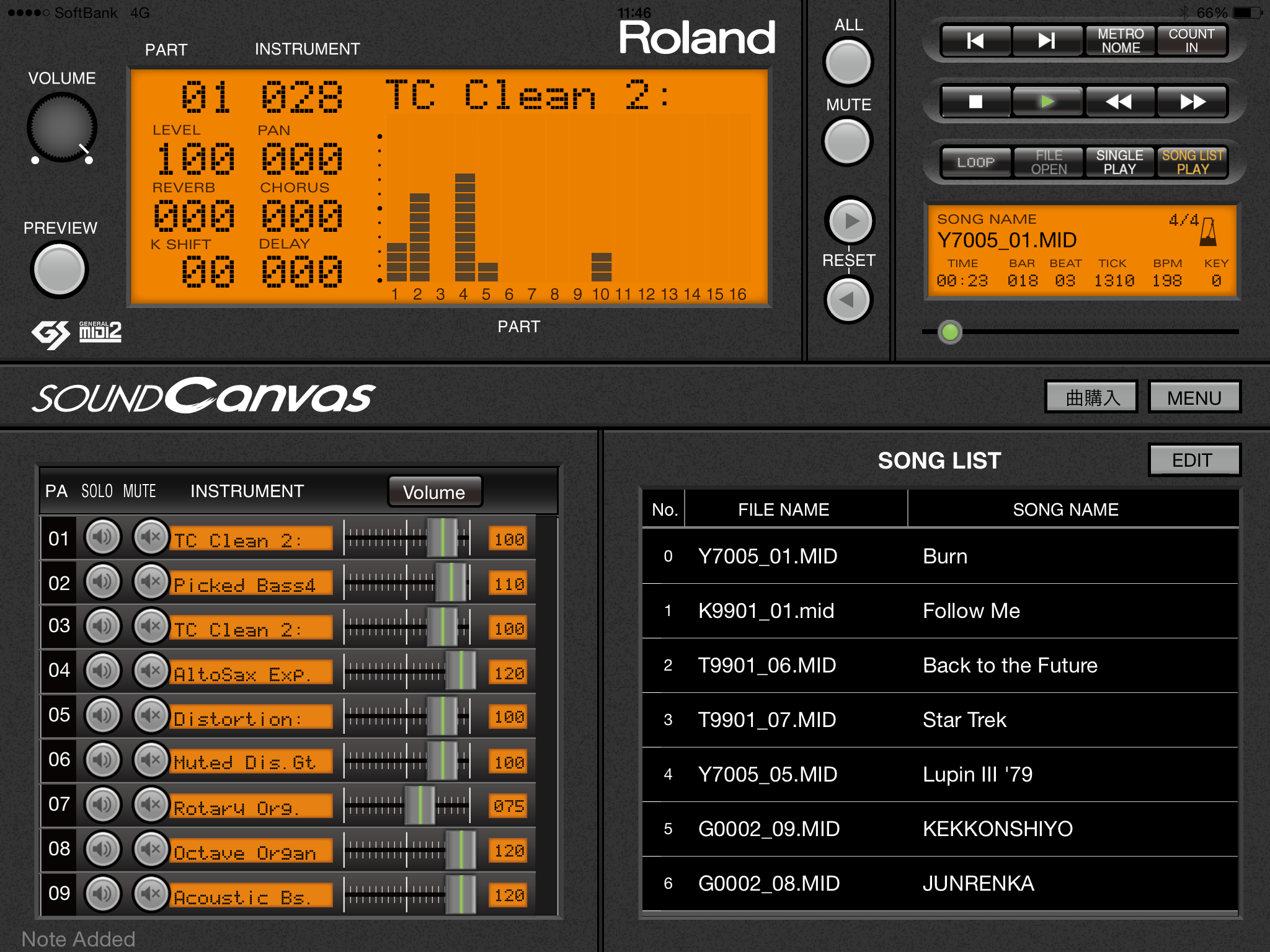The image size is (1270, 952).
Task: Select song Back to the Future
Action: point(940,665)
